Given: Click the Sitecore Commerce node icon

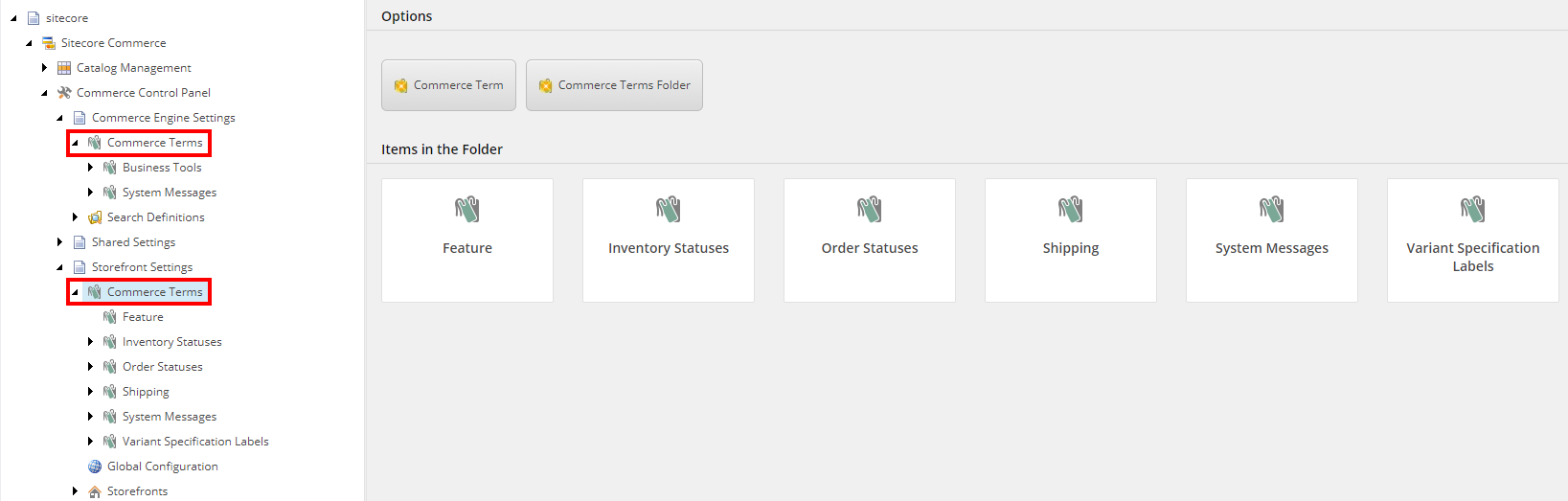Looking at the screenshot, I should [x=49, y=43].
